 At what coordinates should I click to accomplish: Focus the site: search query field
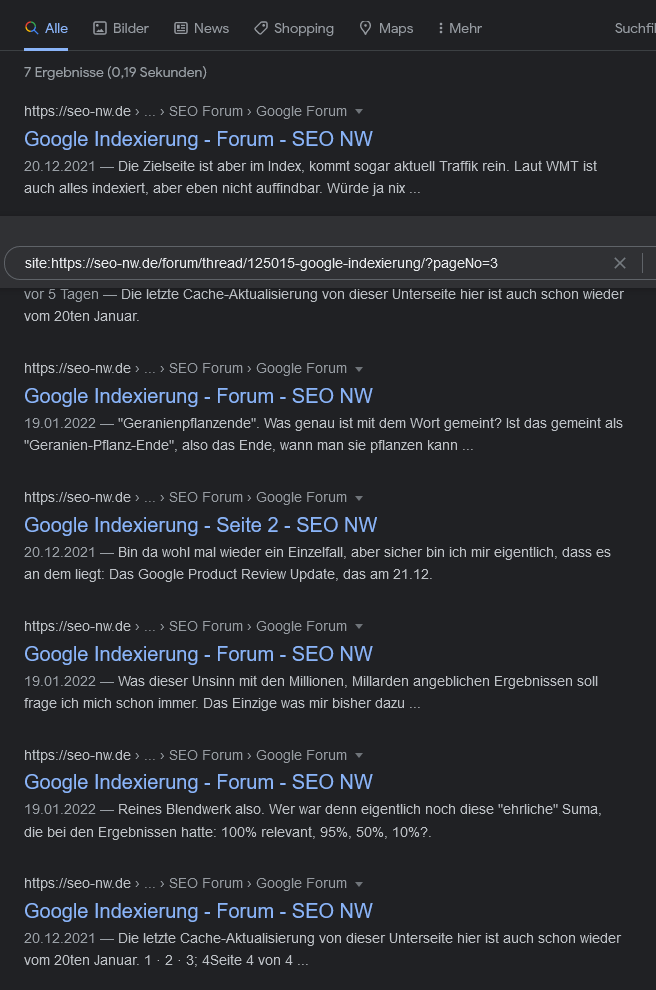click(300, 263)
